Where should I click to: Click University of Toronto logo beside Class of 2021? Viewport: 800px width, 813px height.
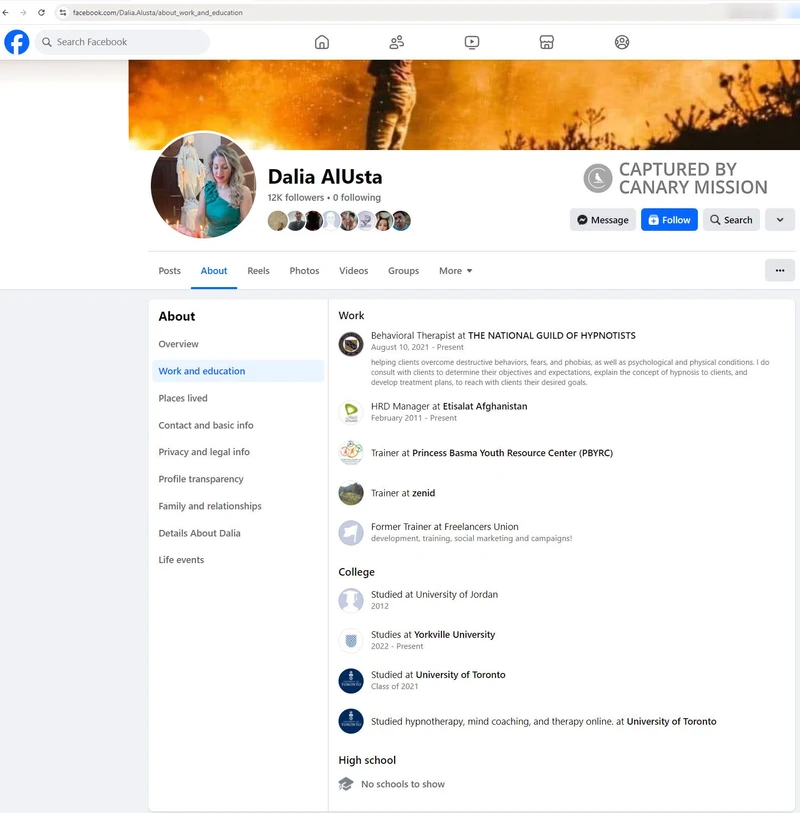click(x=351, y=681)
